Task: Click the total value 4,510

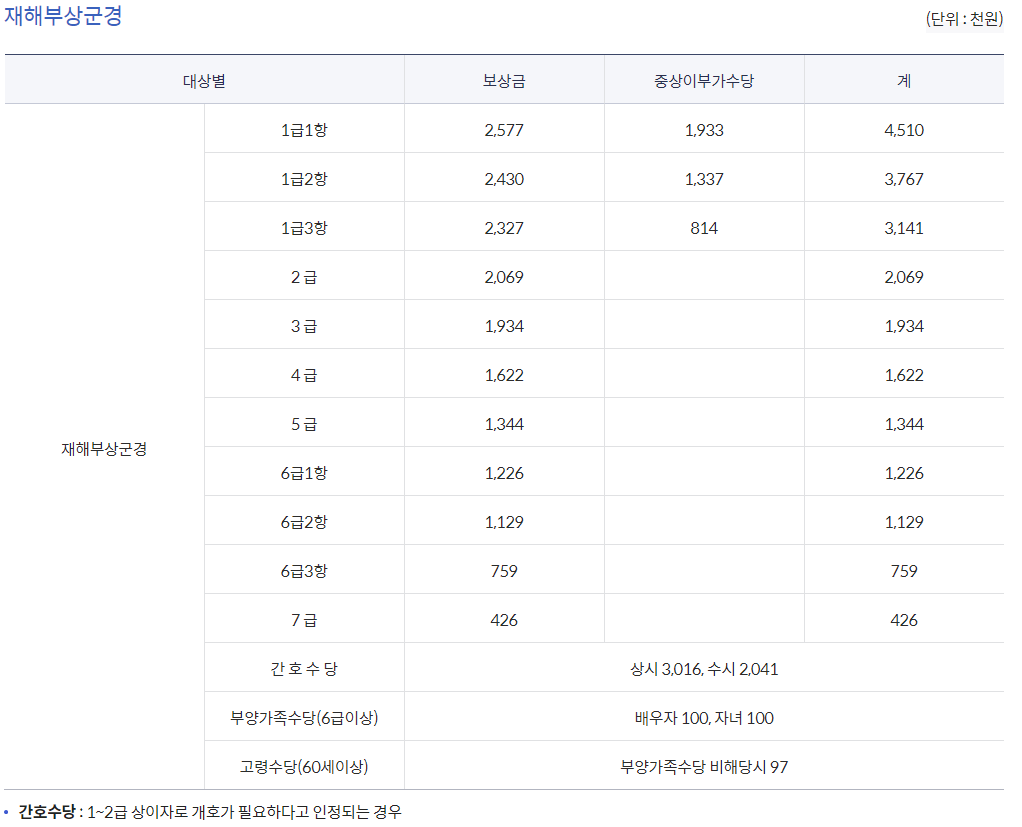Action: 904,129
